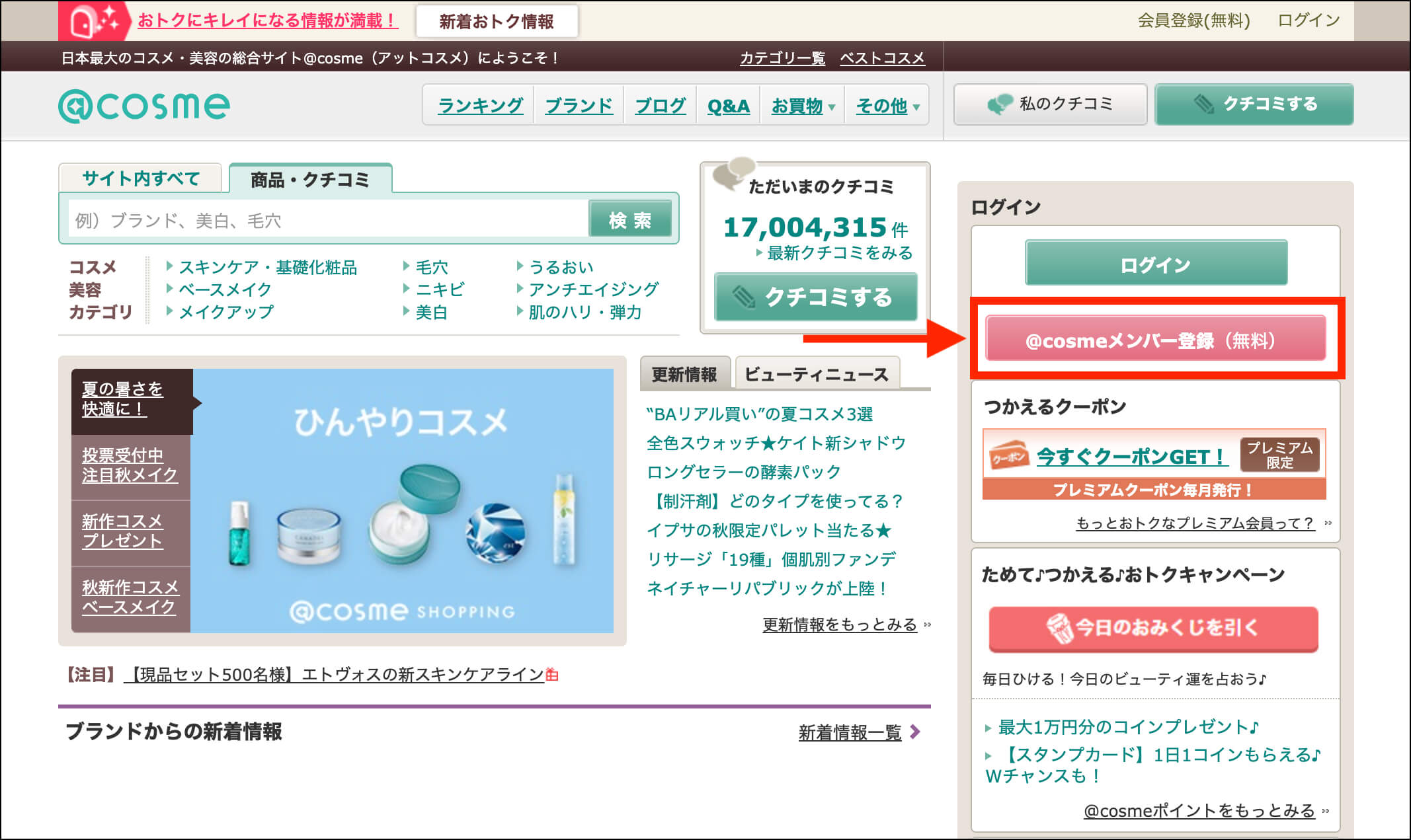The height and width of the screenshot is (840, 1411).
Task: Switch to the サイト内すべて search tab
Action: click(141, 178)
